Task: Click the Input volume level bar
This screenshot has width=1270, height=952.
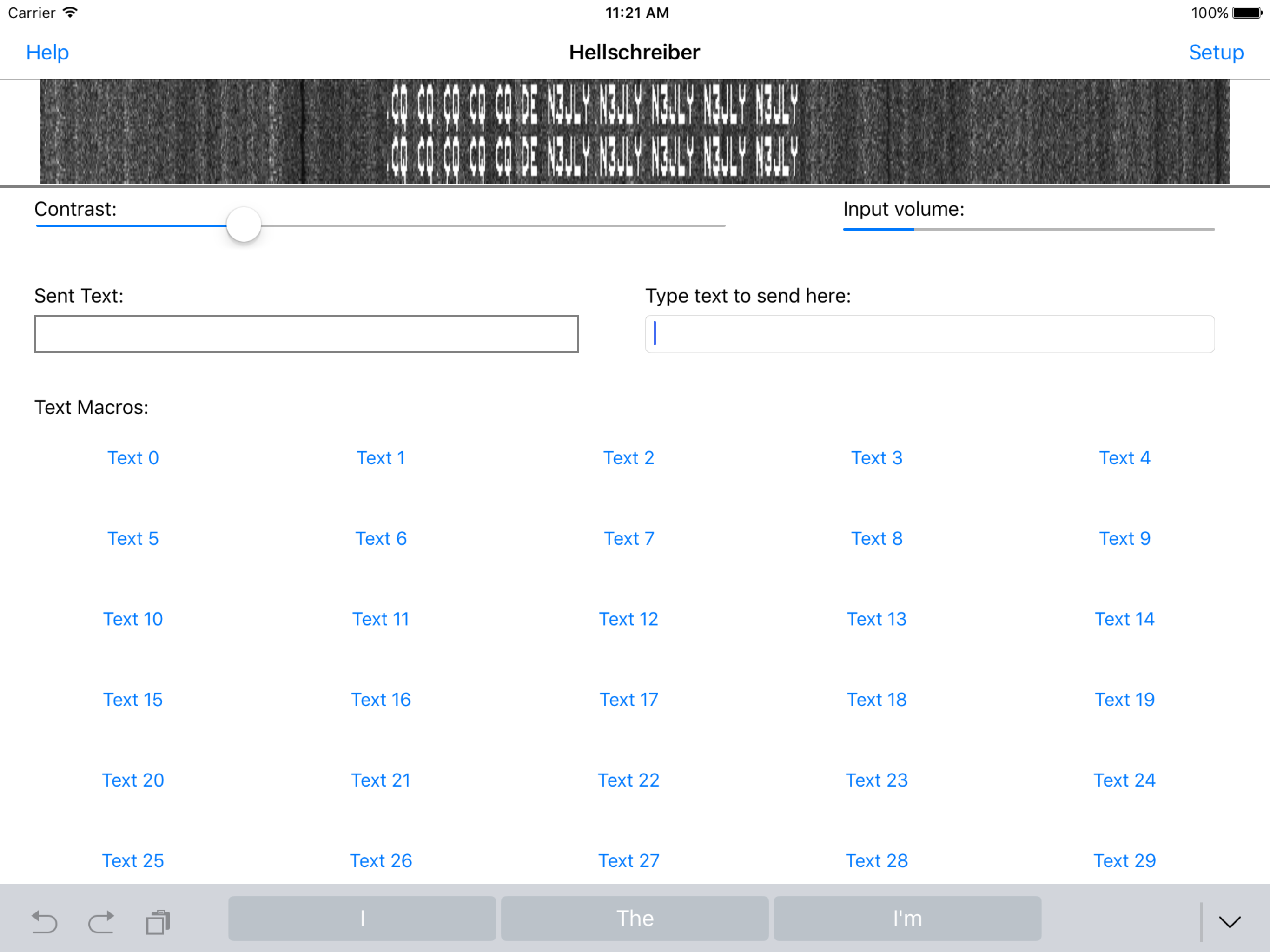Action: [1028, 229]
